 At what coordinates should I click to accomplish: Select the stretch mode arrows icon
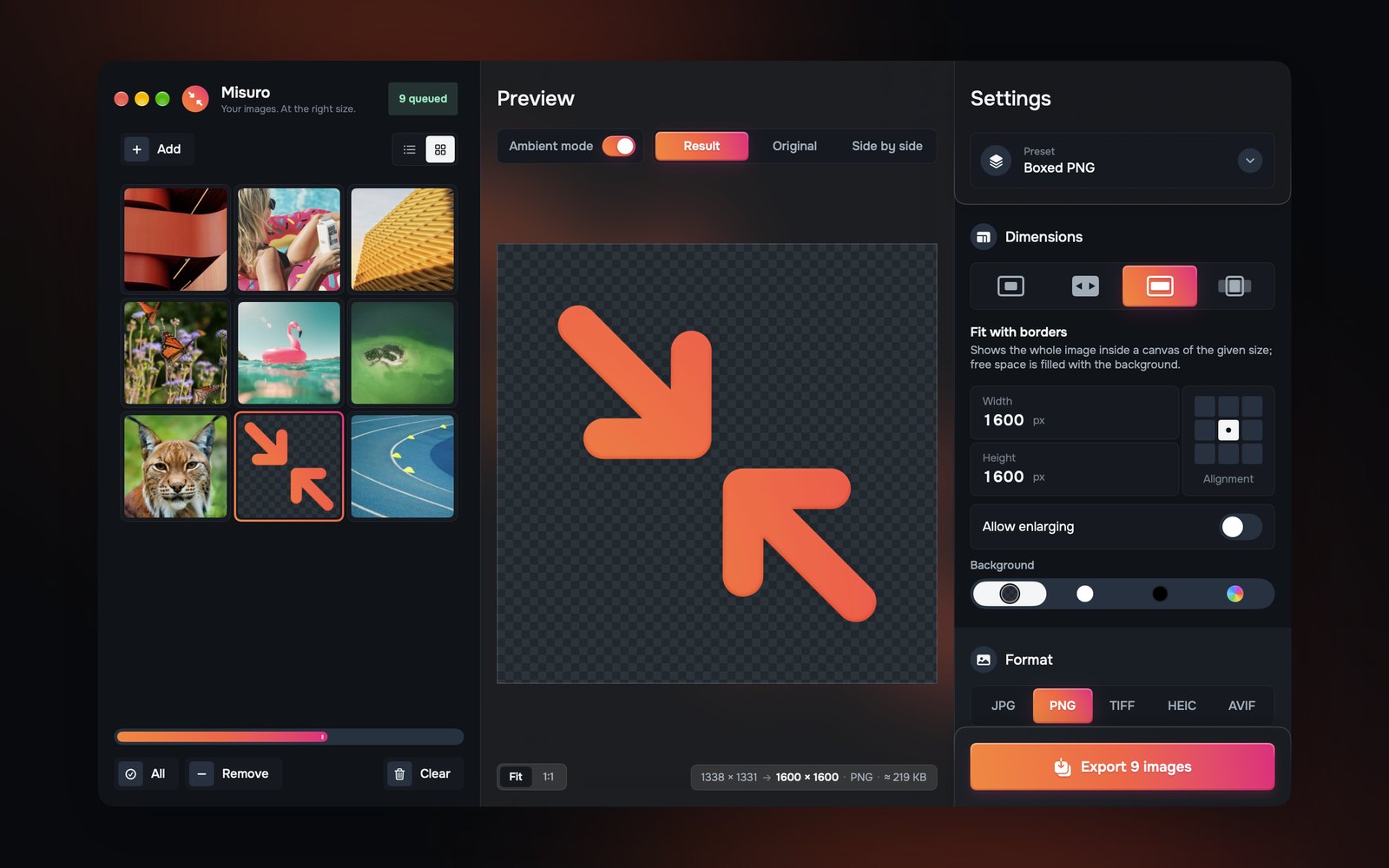[x=1085, y=286]
